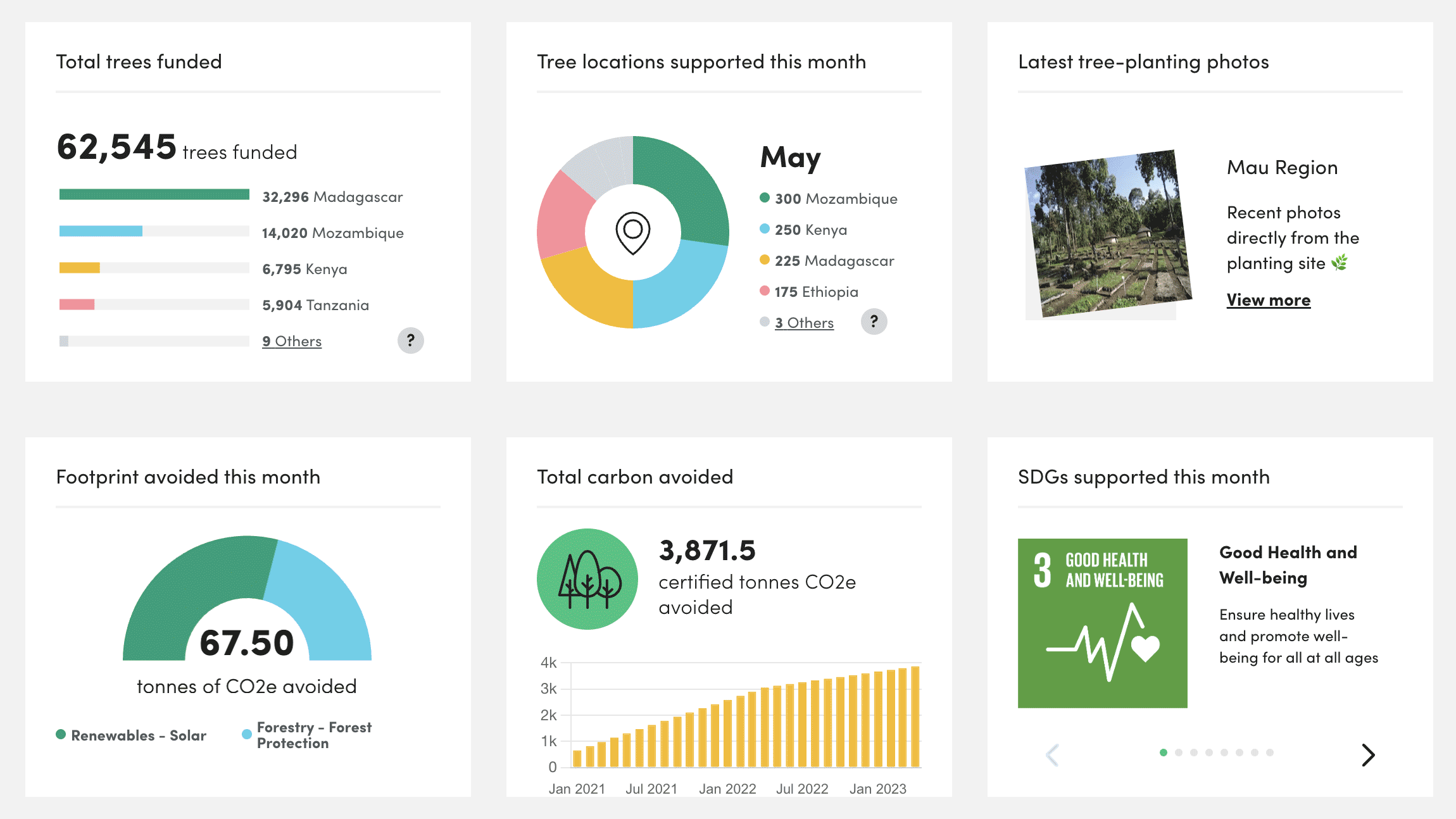Go to next SDG with right chevron

[1368, 754]
